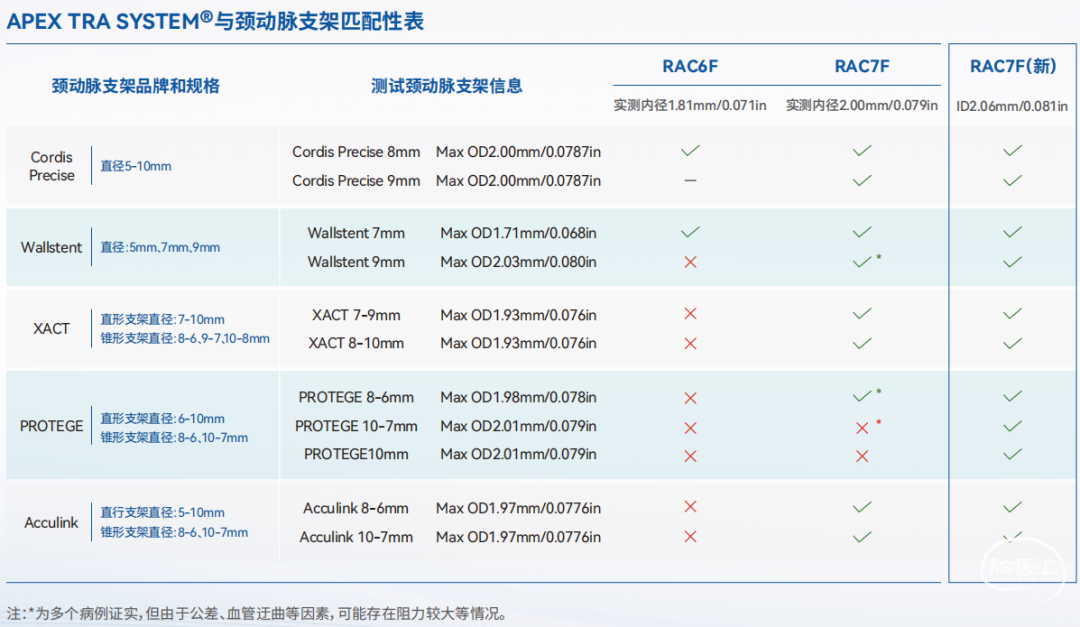1080x627 pixels.
Task: Click the RAC7F red X for PROTEGE10mm
Action: [862, 456]
